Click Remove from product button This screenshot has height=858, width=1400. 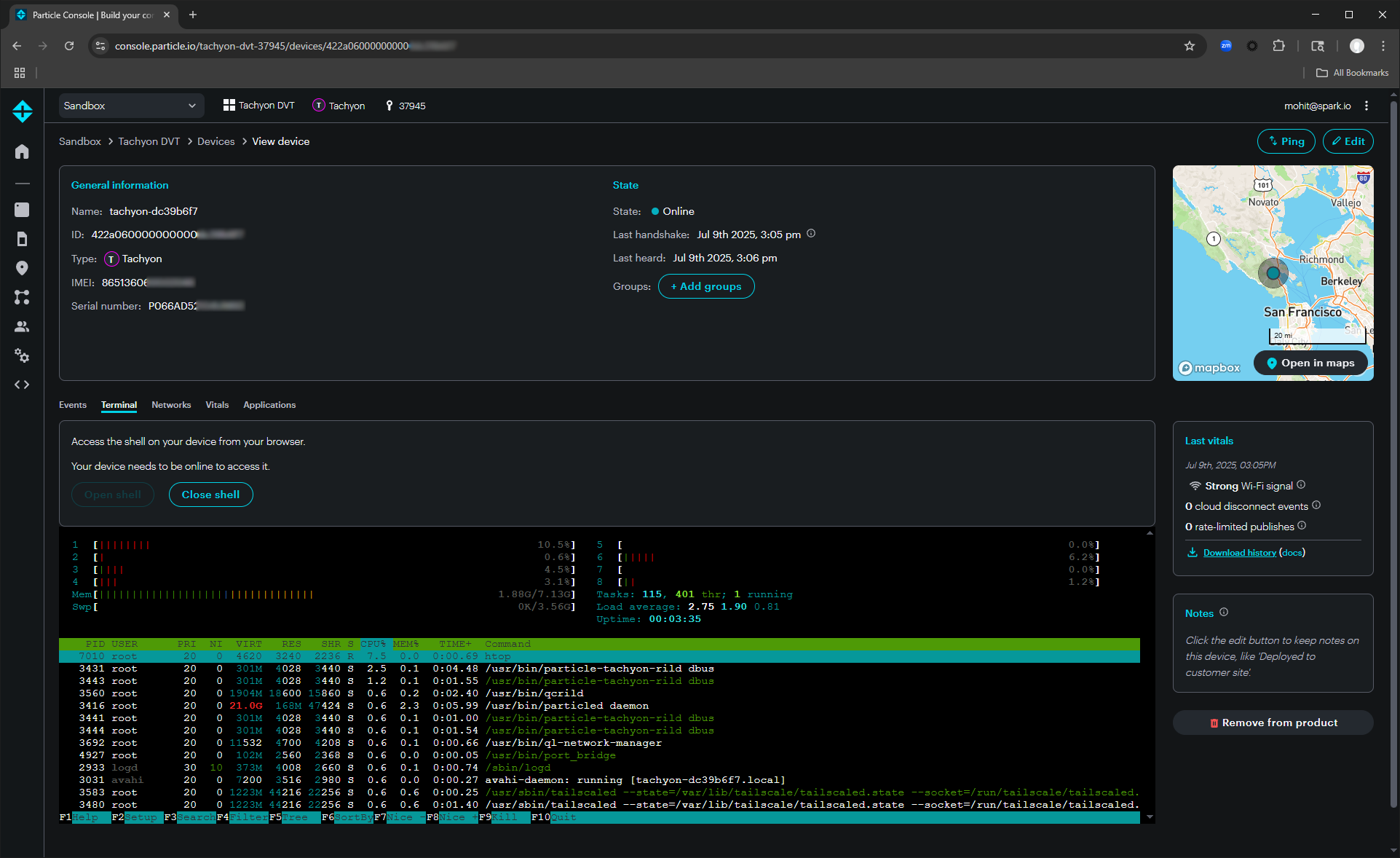tap(1273, 723)
